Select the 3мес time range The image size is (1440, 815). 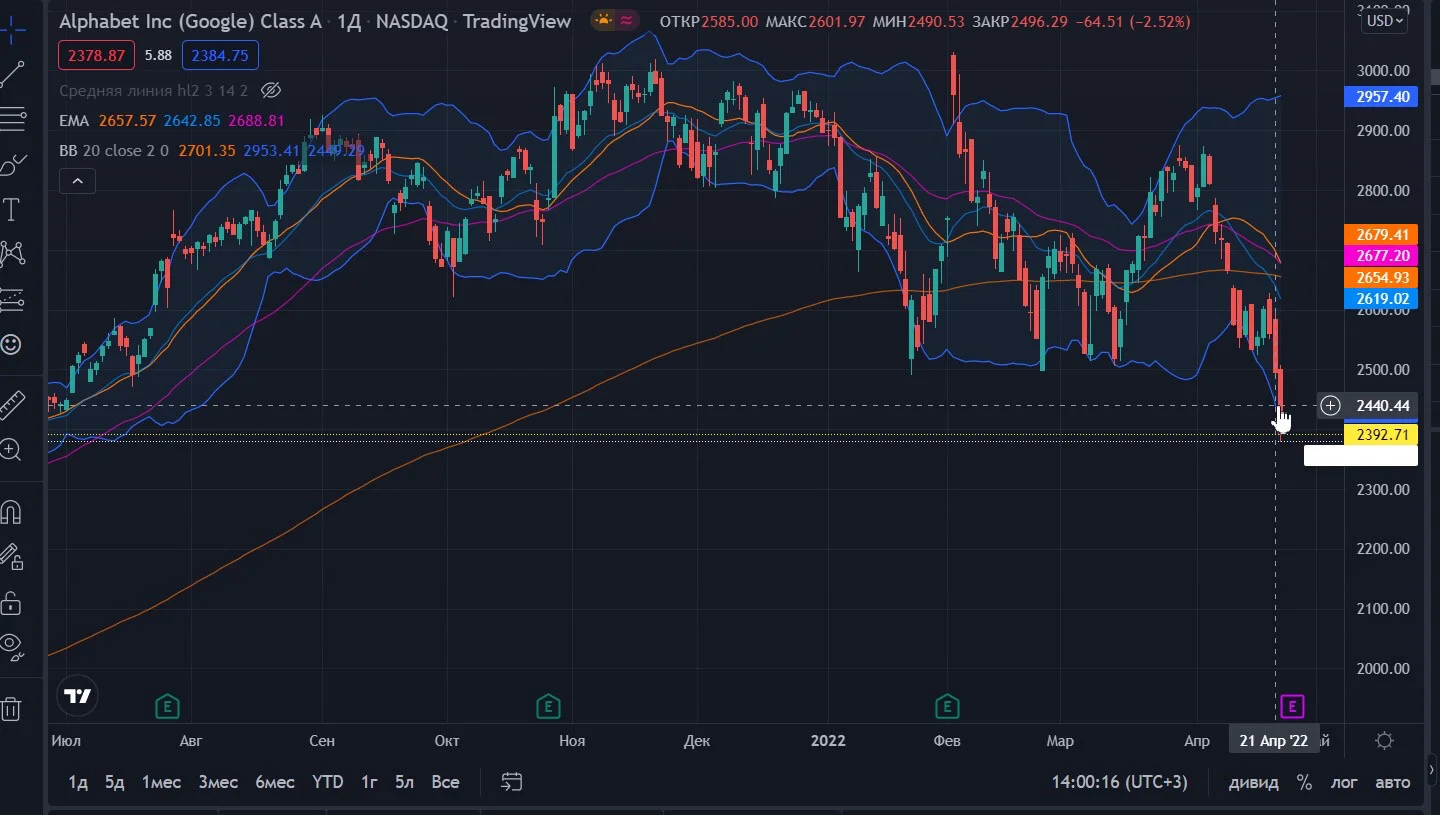[218, 782]
